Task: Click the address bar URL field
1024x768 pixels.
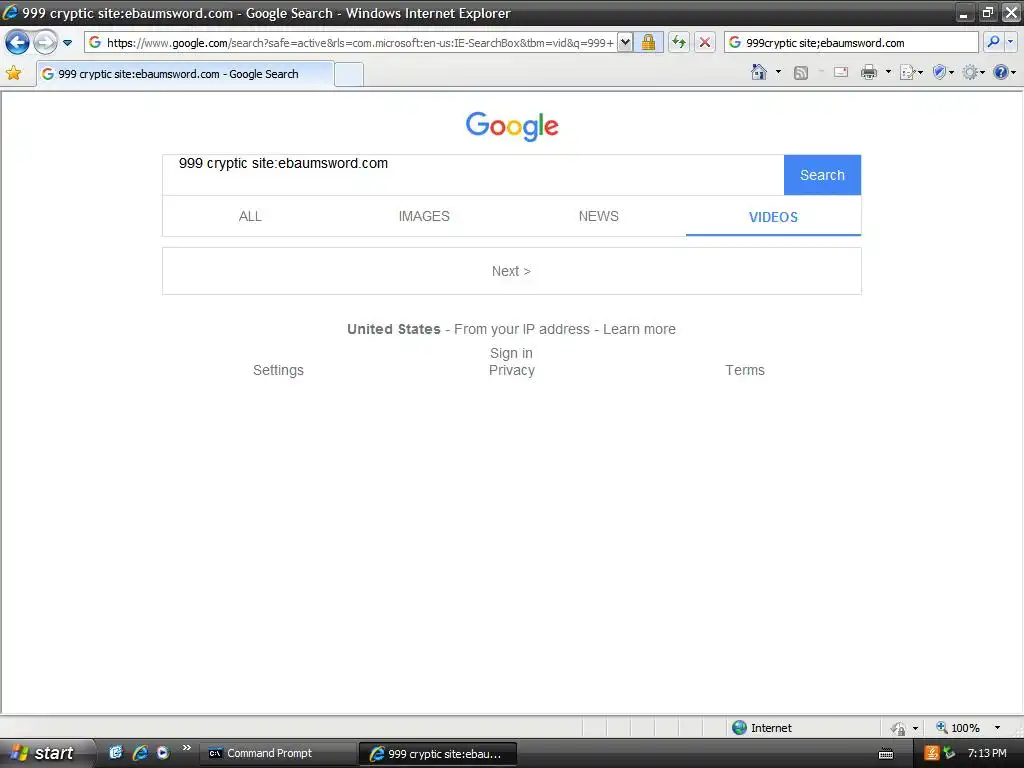Action: coord(359,43)
